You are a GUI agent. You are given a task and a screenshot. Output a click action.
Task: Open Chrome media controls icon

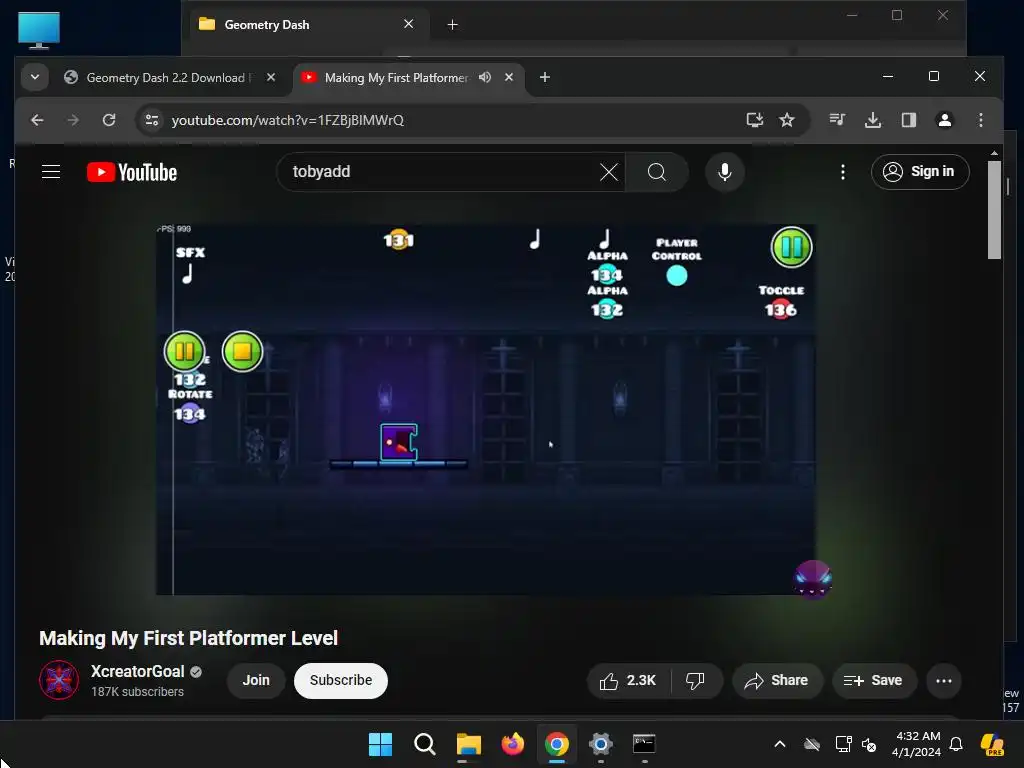pos(837,120)
